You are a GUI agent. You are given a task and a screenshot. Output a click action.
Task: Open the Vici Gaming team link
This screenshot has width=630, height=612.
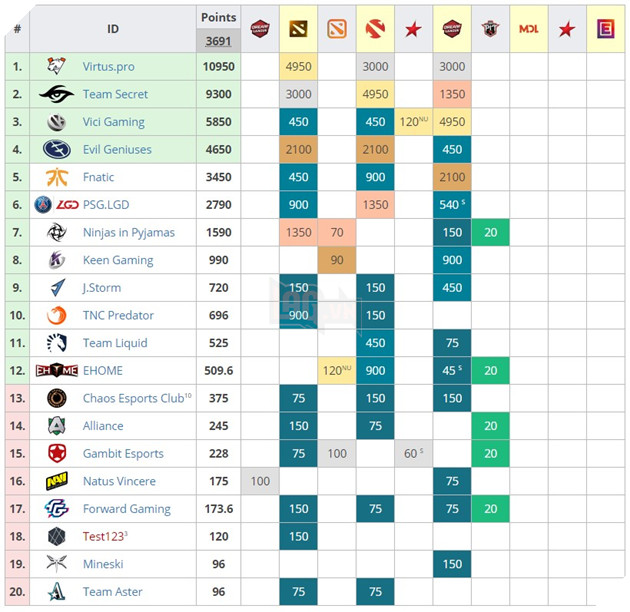point(113,122)
